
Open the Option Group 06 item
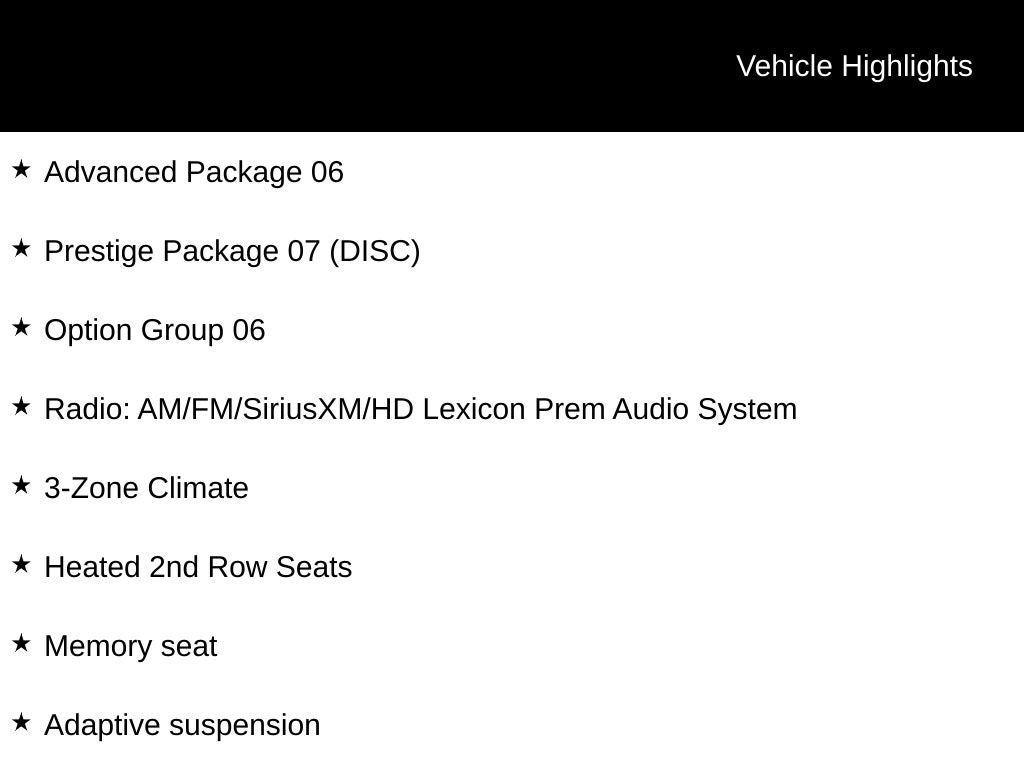pyautogui.click(x=155, y=330)
